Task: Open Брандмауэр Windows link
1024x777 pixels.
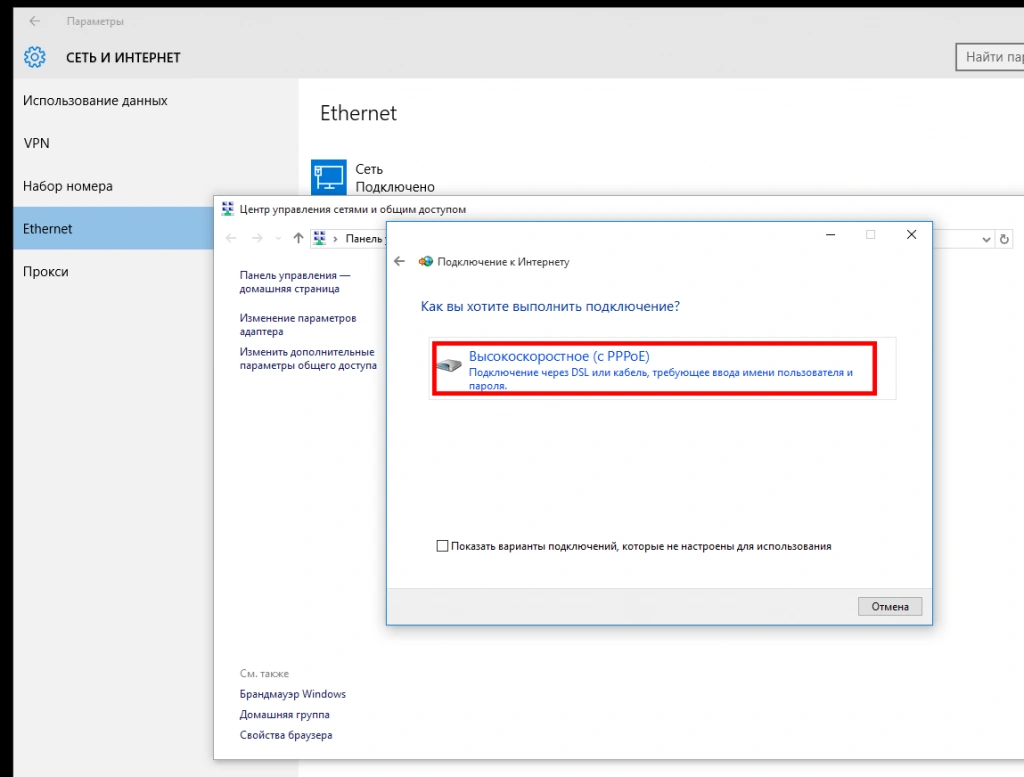Action: click(x=292, y=694)
